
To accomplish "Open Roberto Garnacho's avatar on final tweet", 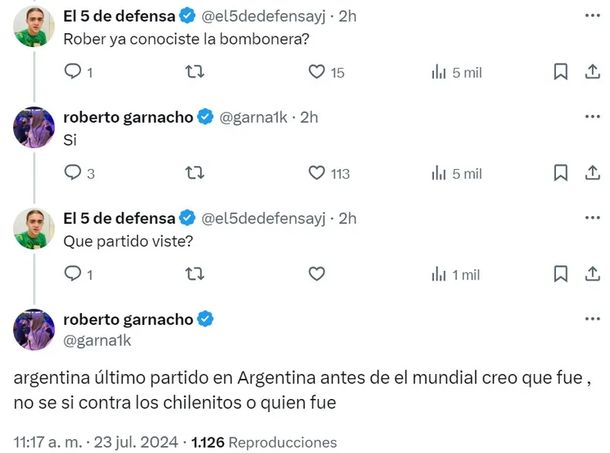I will point(33,329).
